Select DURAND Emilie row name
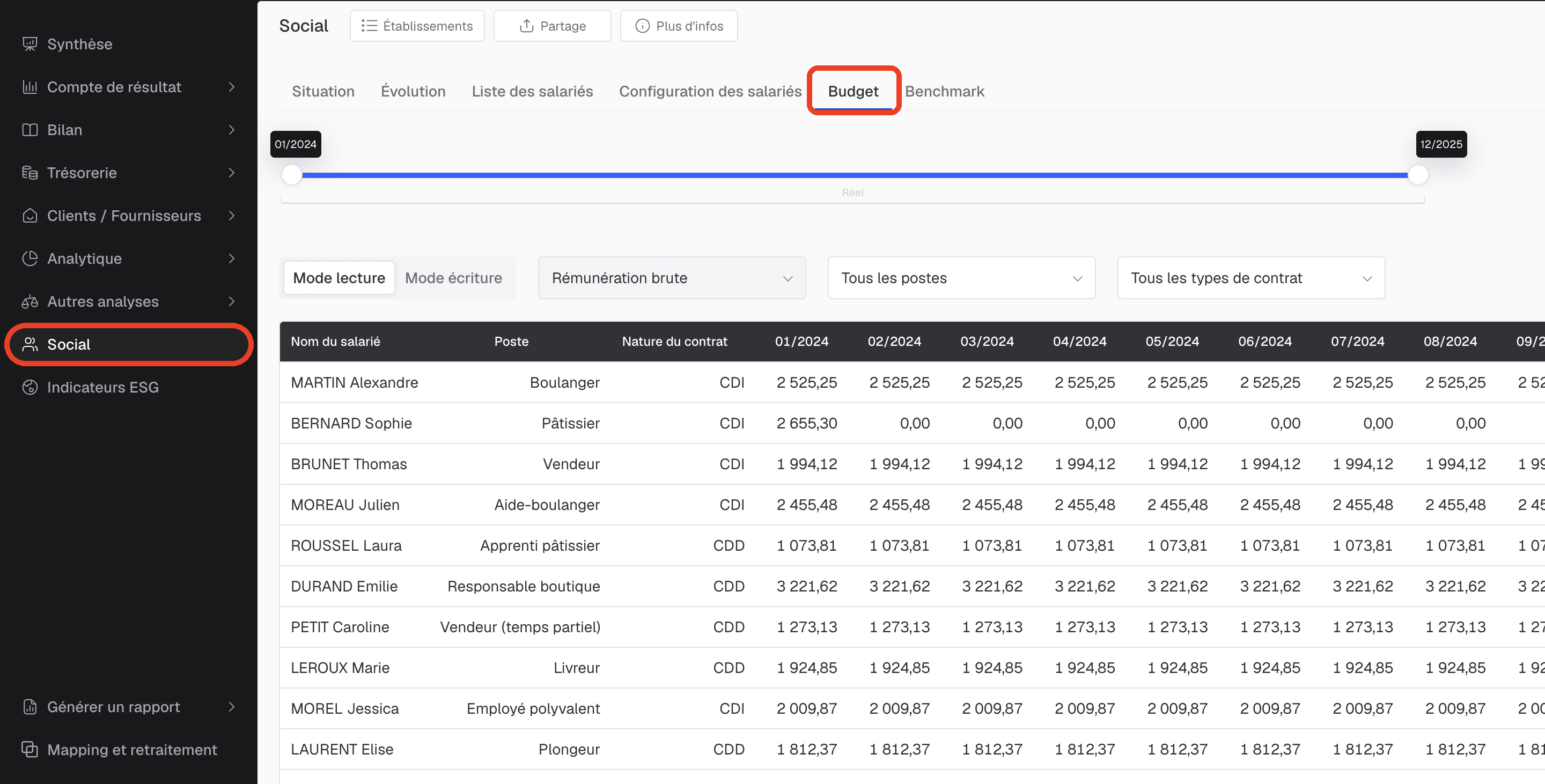Viewport: 1545px width, 784px height. pyautogui.click(x=344, y=586)
